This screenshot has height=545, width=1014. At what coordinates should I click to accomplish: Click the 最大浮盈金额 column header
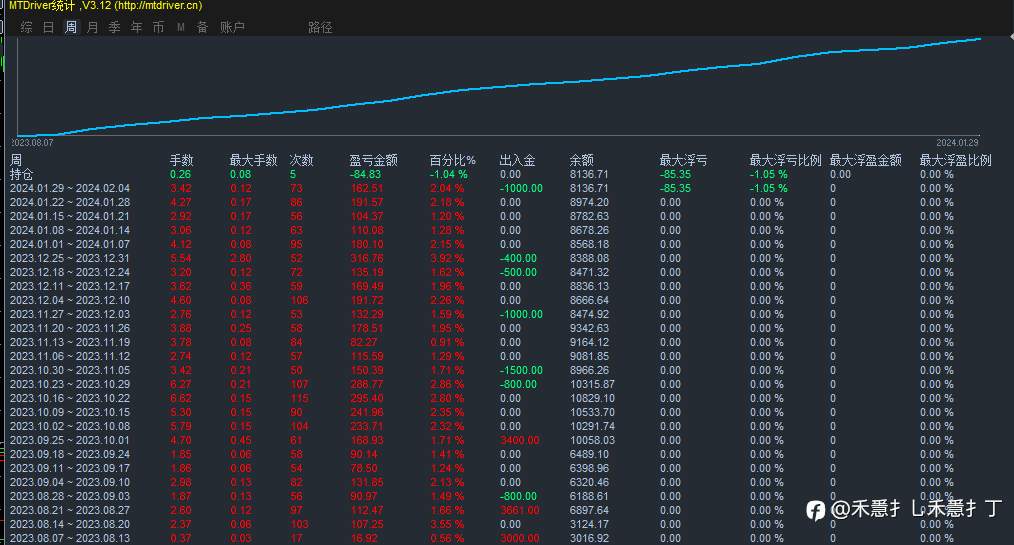tap(865, 160)
